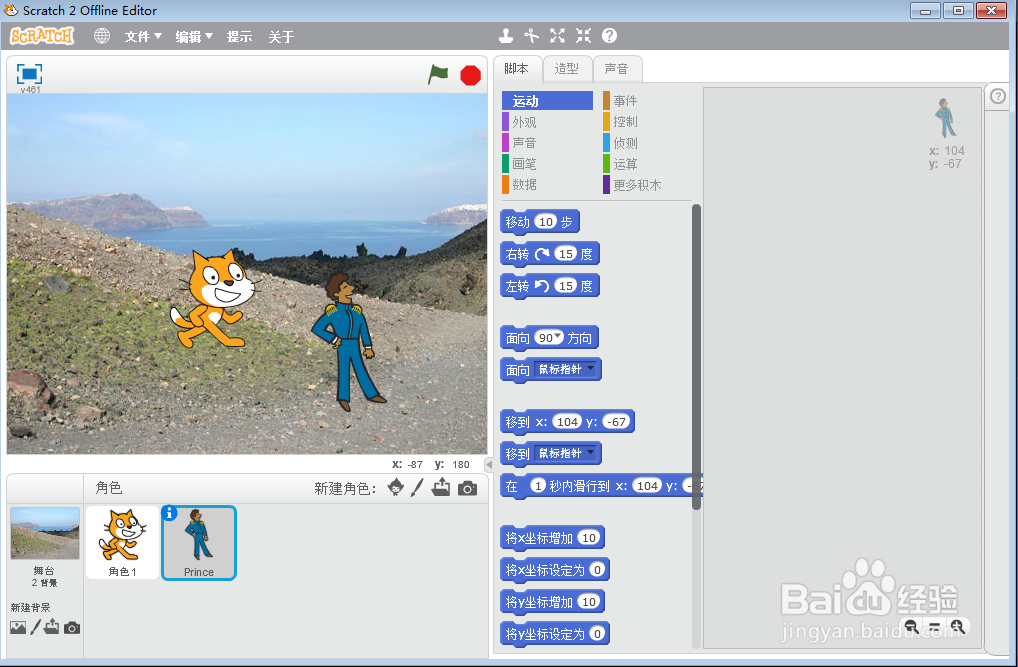This screenshot has height=667, width=1018.
Task: Select the shrink sprite tool
Action: (x=583, y=35)
